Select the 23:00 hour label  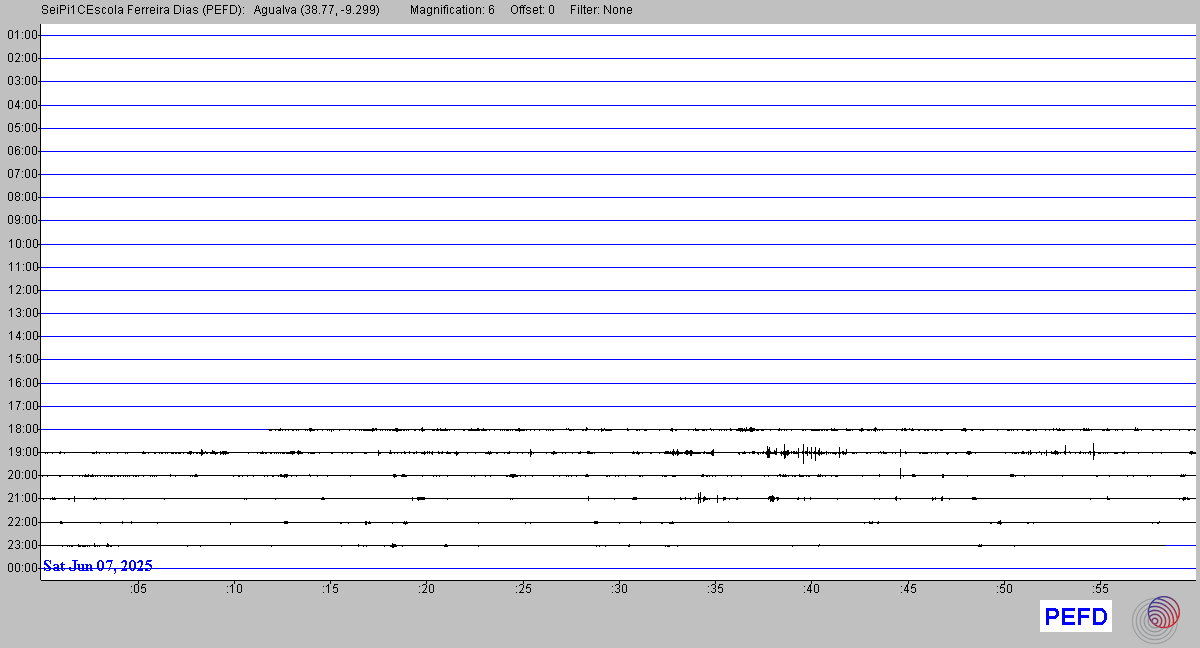[x=22, y=545]
